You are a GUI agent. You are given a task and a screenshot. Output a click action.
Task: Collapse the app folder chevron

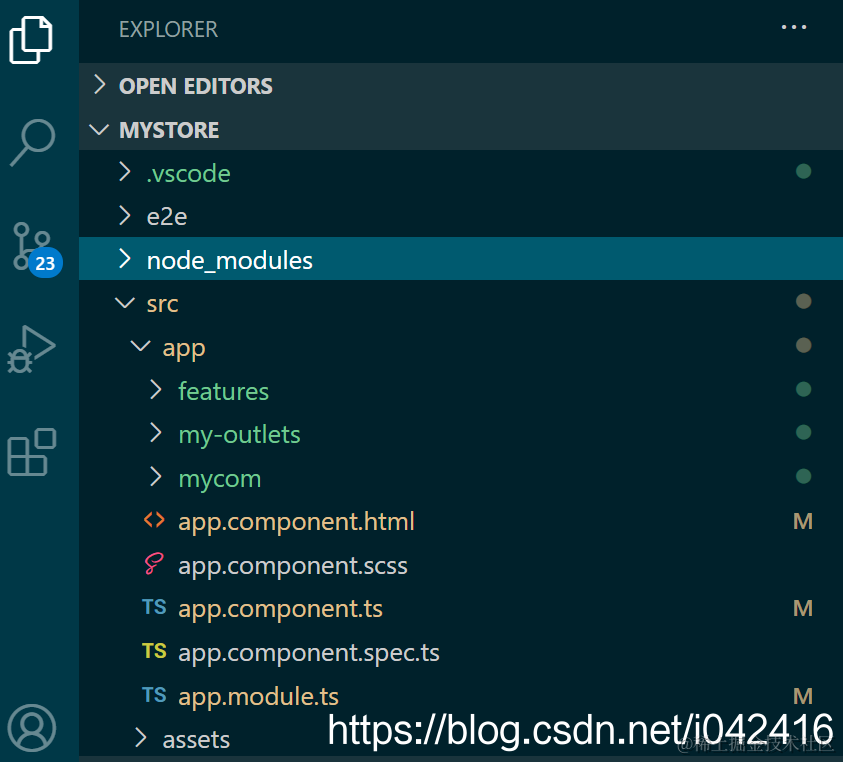tap(140, 346)
